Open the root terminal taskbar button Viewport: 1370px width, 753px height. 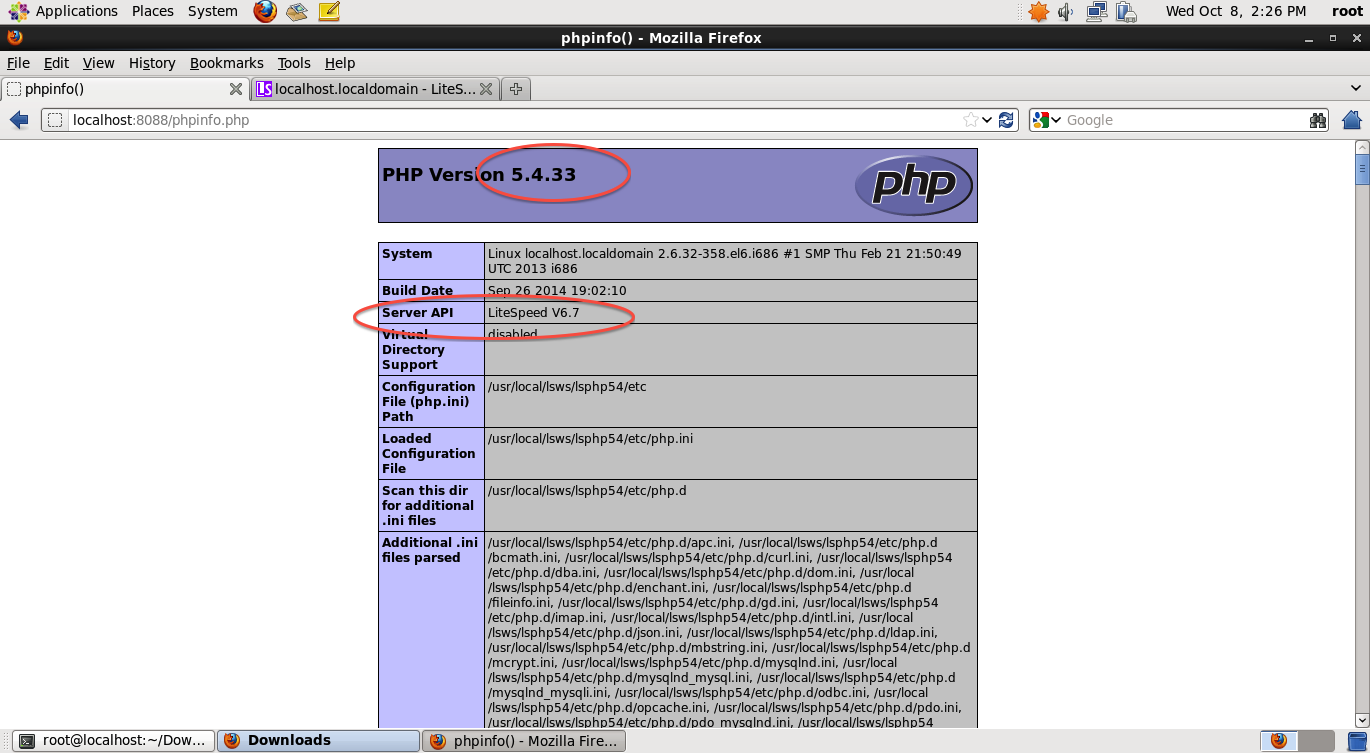[114, 741]
